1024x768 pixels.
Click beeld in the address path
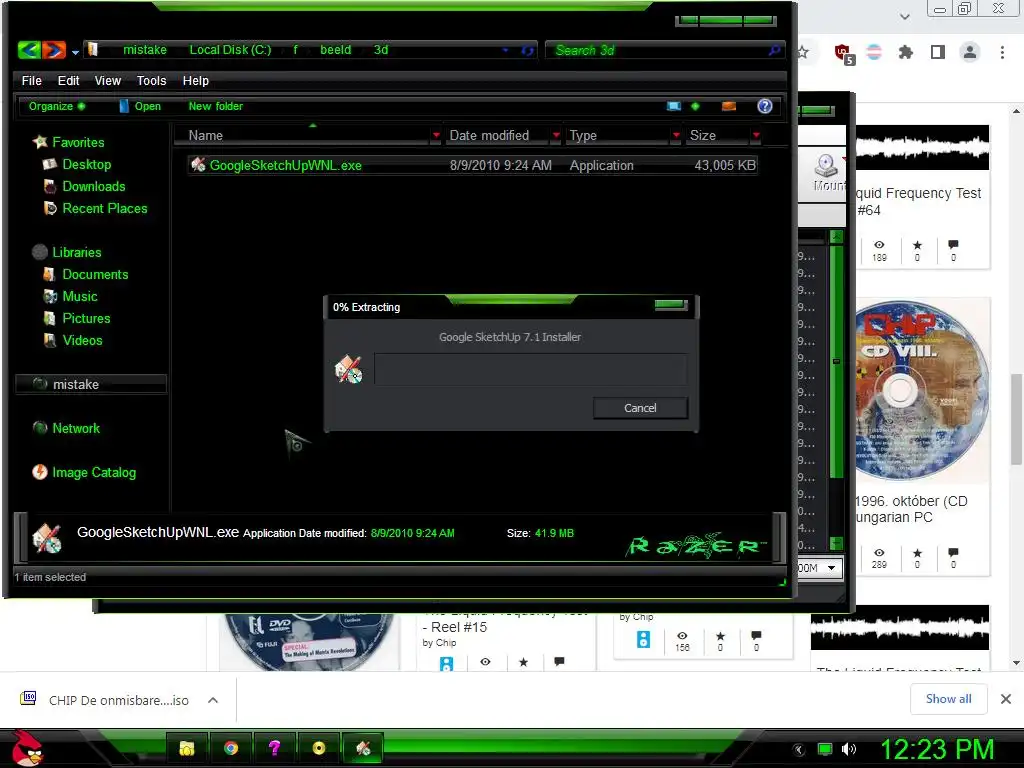(x=336, y=50)
